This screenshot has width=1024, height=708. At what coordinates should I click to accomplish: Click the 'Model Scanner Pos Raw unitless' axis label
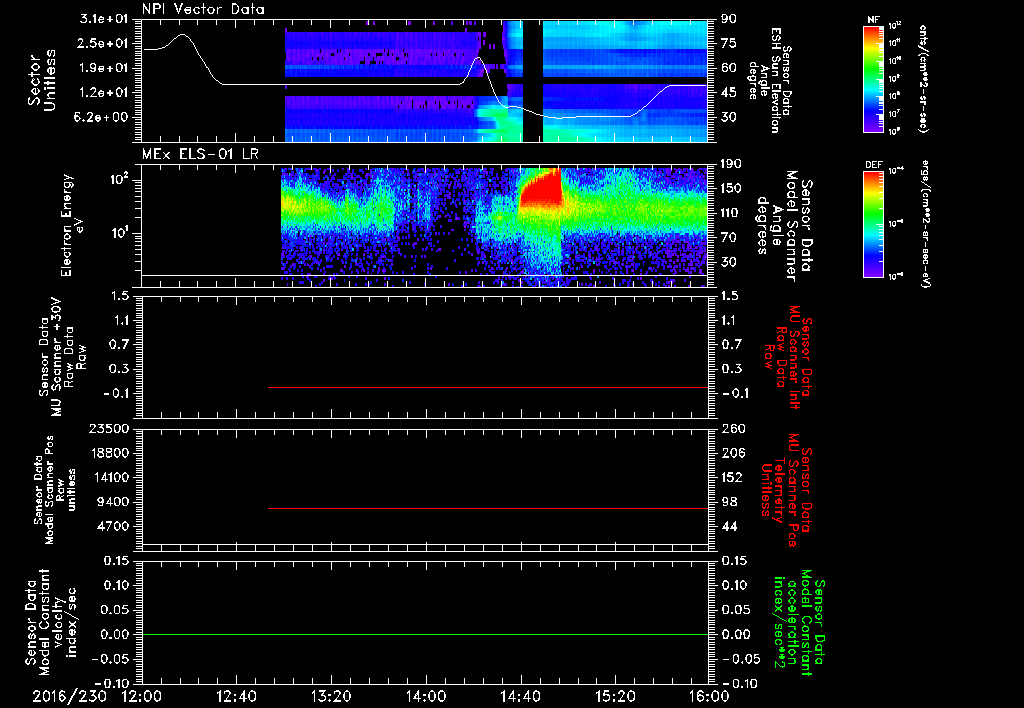55,490
